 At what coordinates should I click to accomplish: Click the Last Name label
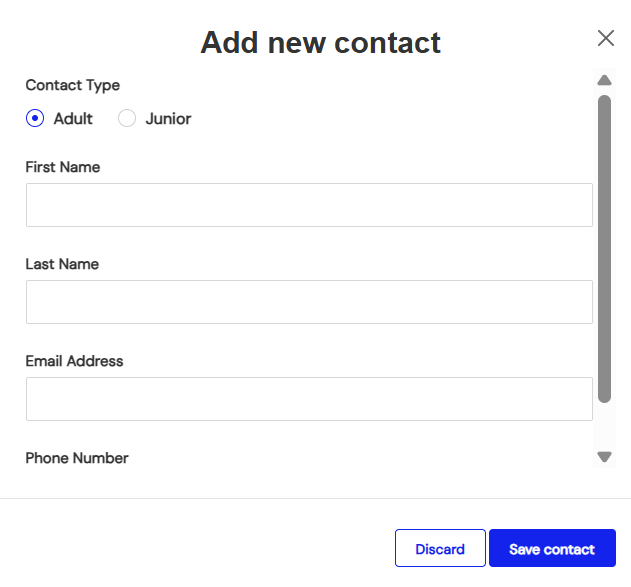[62, 264]
